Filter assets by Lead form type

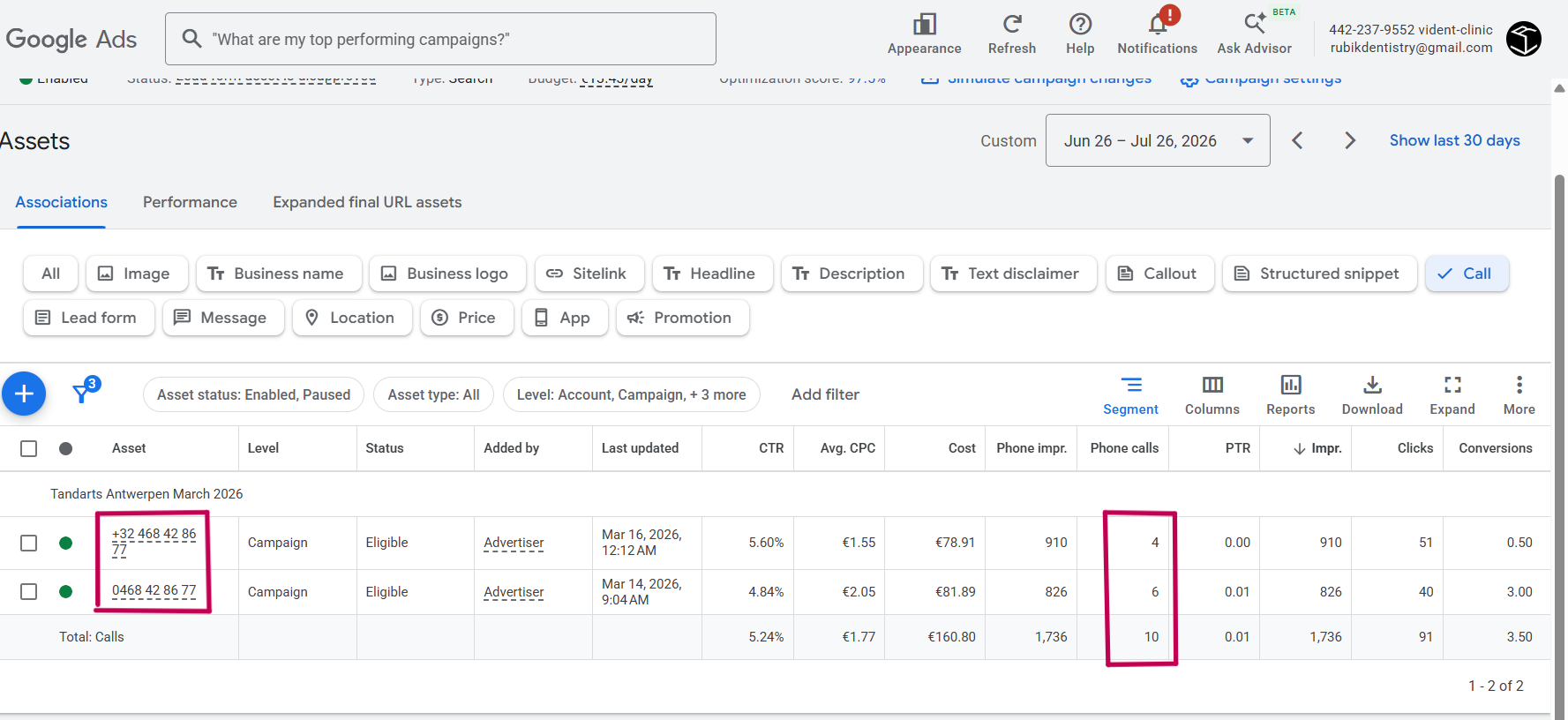point(89,318)
